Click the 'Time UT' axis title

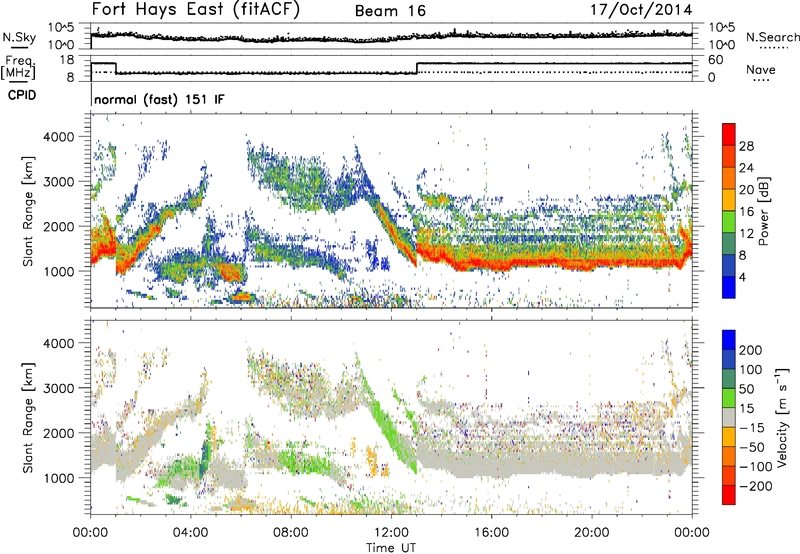[x=391, y=547]
